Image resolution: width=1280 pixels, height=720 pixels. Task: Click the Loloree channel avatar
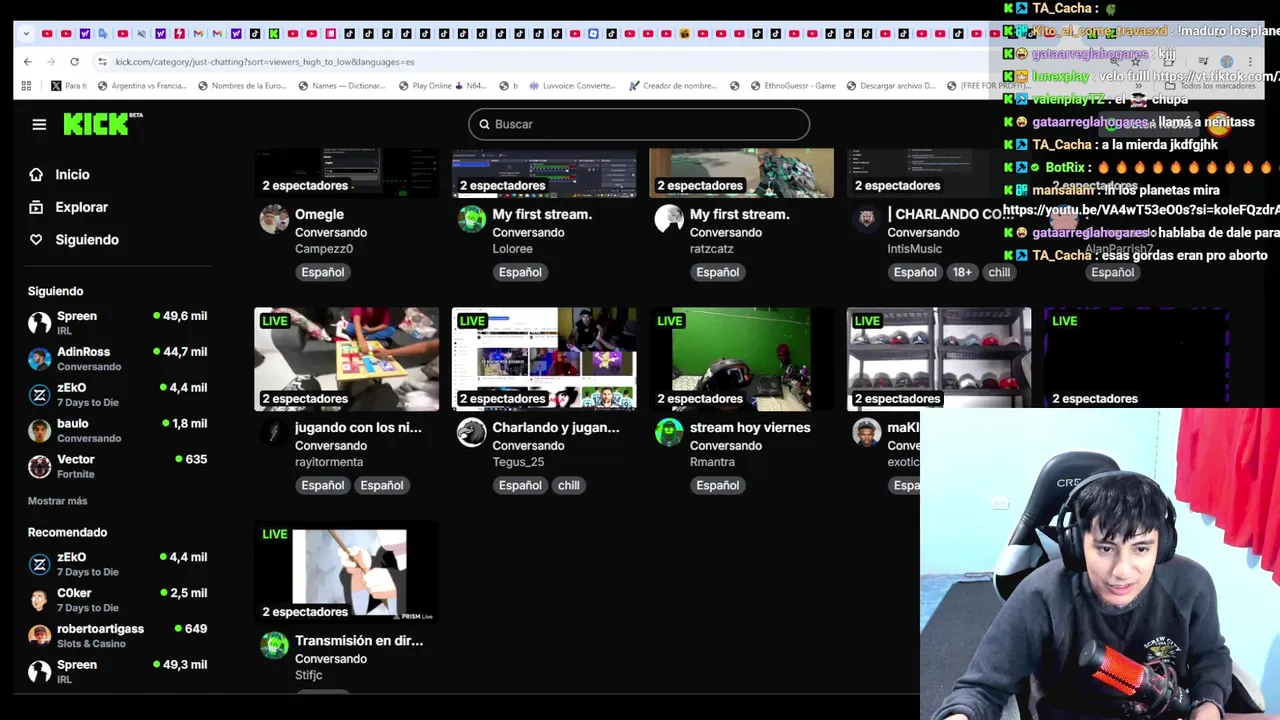pos(471,219)
